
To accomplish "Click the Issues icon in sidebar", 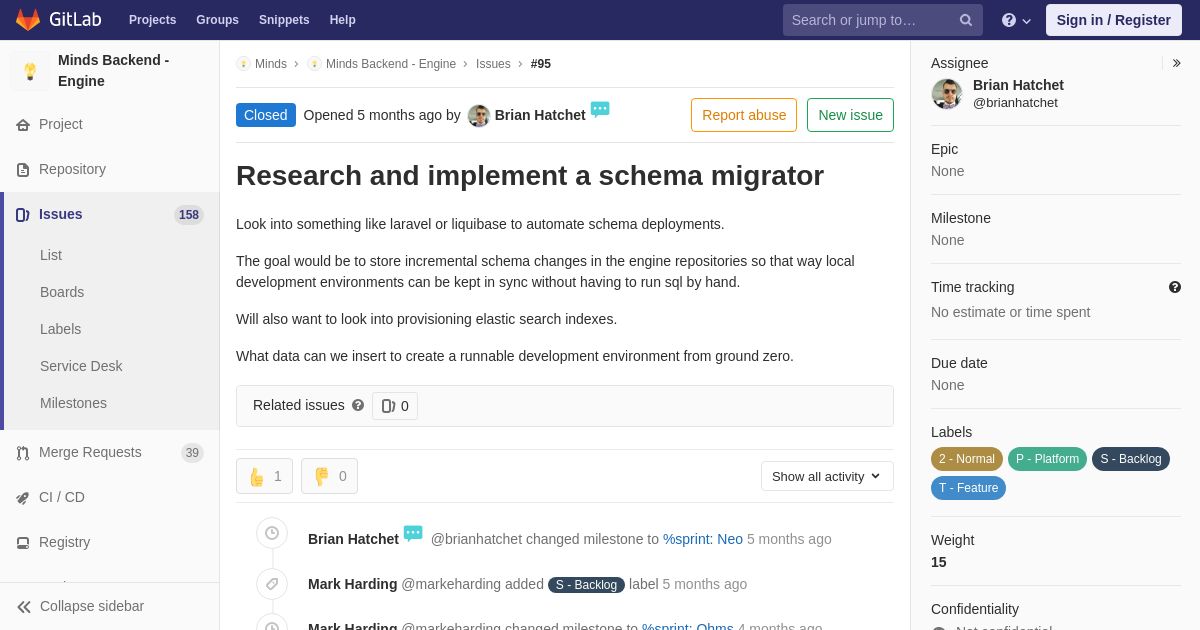I will click(x=23, y=215).
